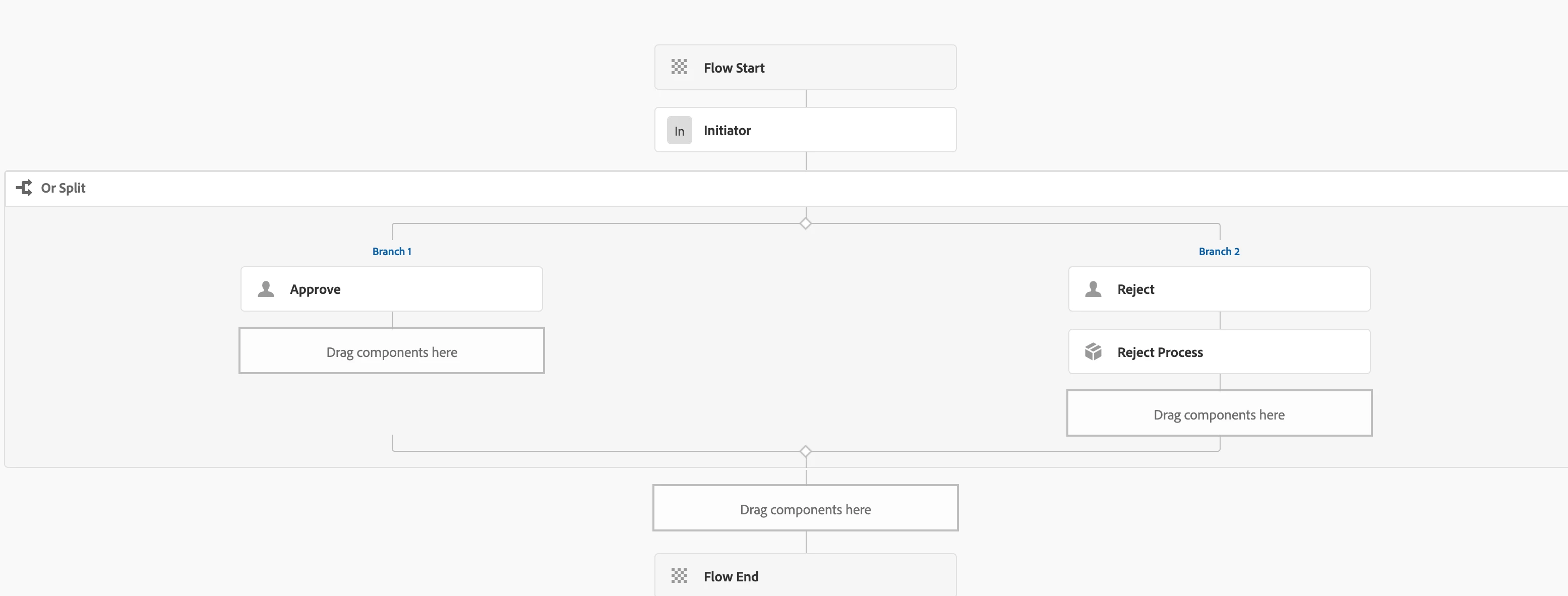Image resolution: width=1568 pixels, height=596 pixels.
Task: Select the Flow Start step
Action: coord(828,67)
